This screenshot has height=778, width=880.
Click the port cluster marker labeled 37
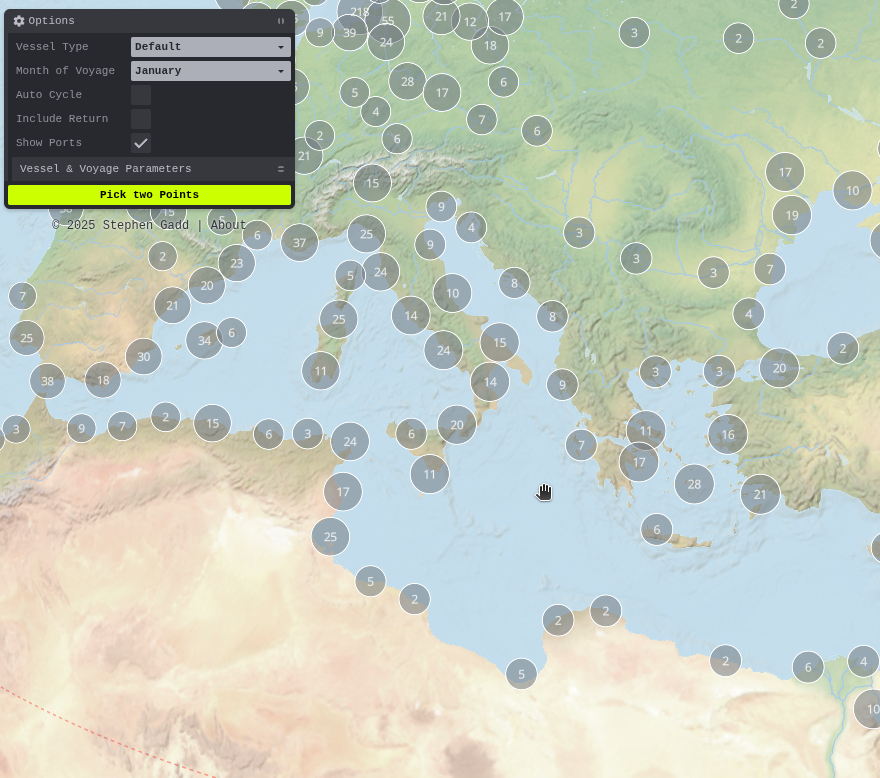pos(299,242)
